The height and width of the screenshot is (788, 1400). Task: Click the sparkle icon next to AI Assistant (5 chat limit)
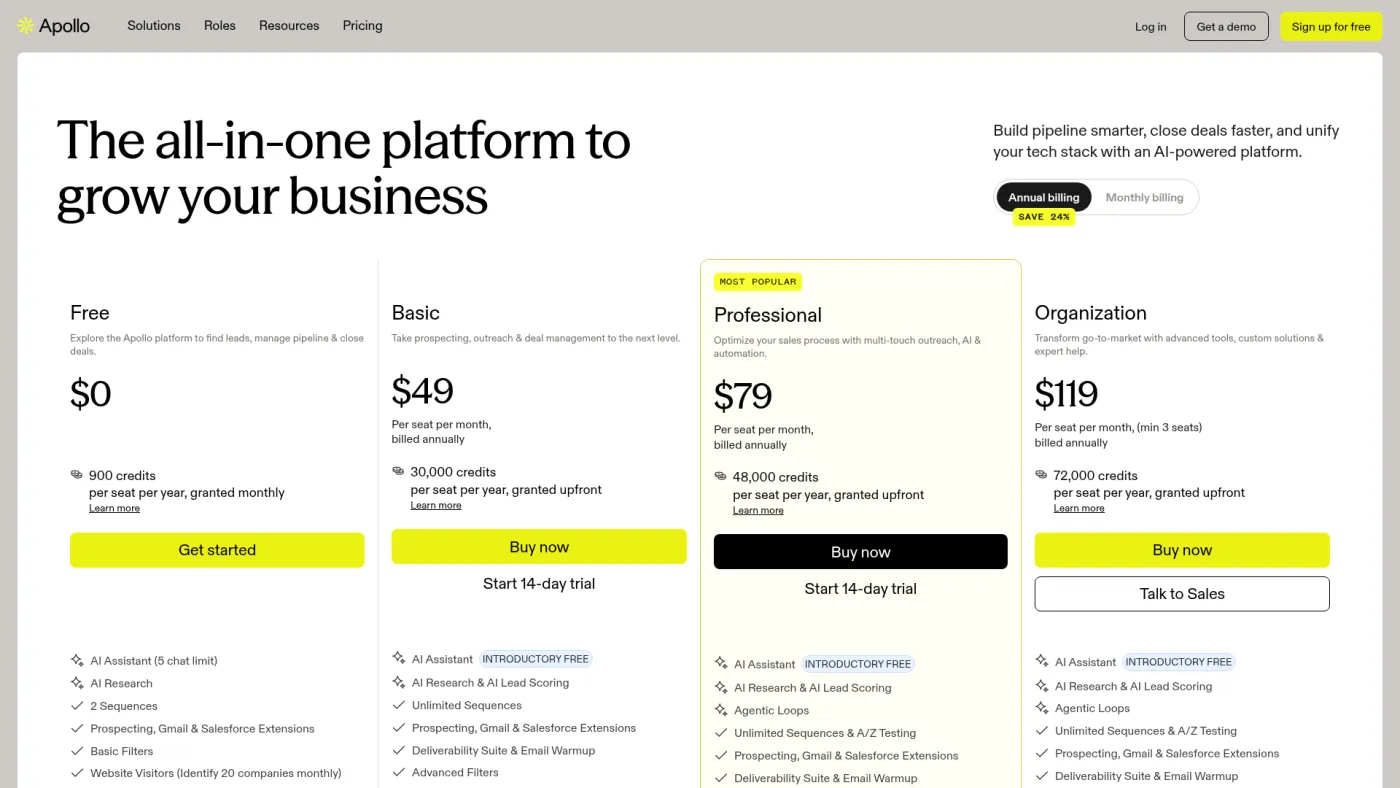tap(77, 660)
